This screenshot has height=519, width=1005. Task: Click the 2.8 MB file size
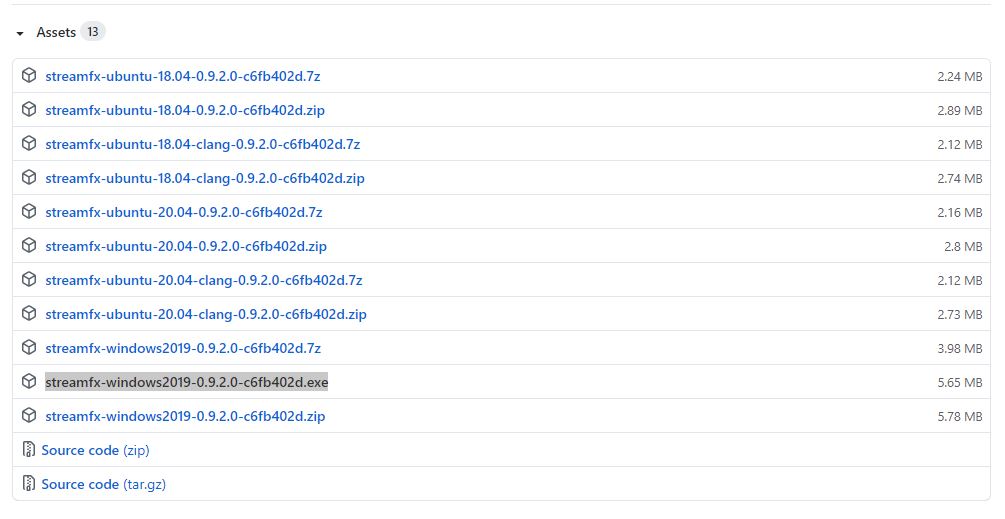[x=963, y=246]
